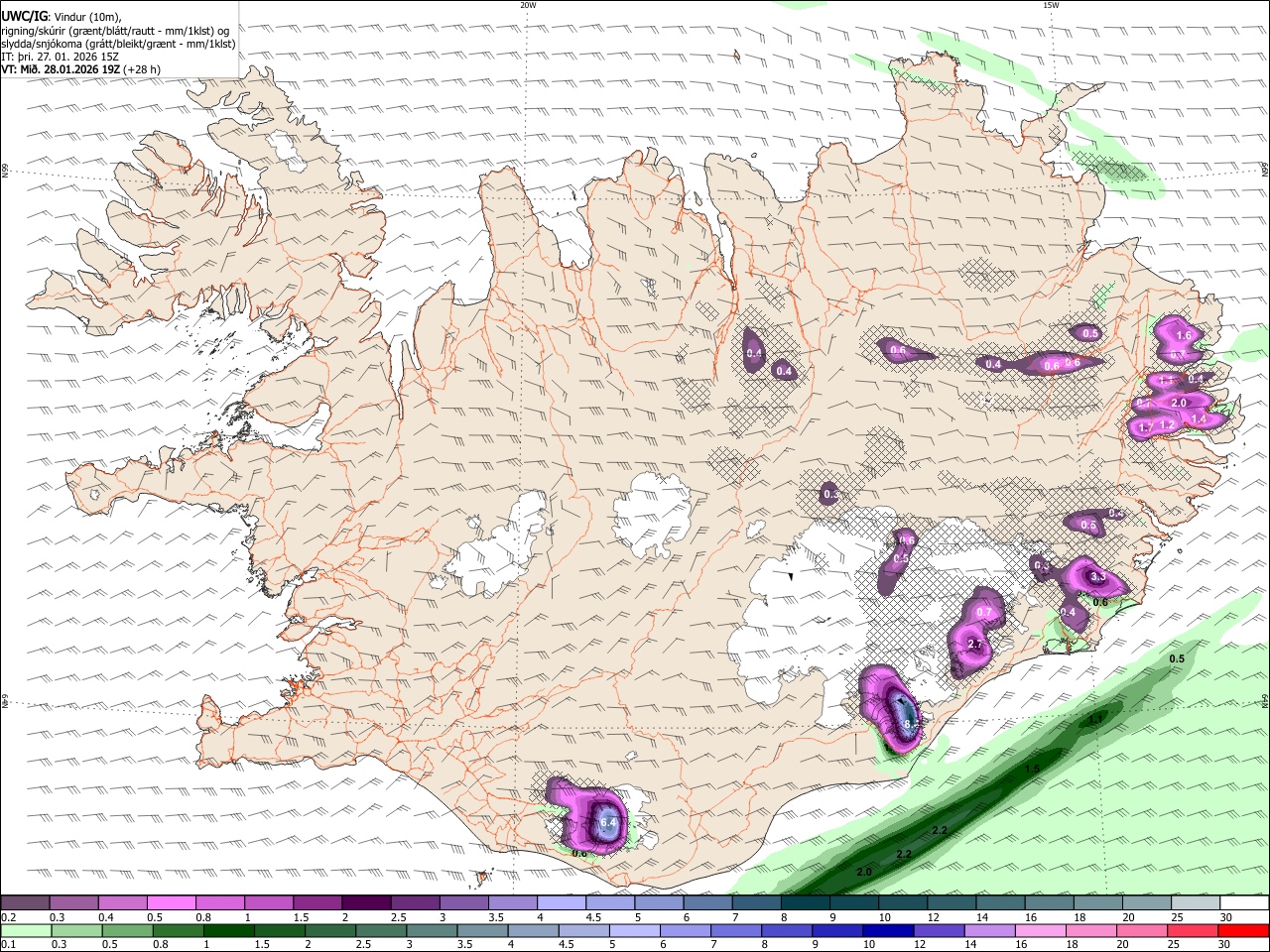The height and width of the screenshot is (952, 1270).
Task: Click the 'Vindur (10m),' header text
Action: (x=87, y=16)
